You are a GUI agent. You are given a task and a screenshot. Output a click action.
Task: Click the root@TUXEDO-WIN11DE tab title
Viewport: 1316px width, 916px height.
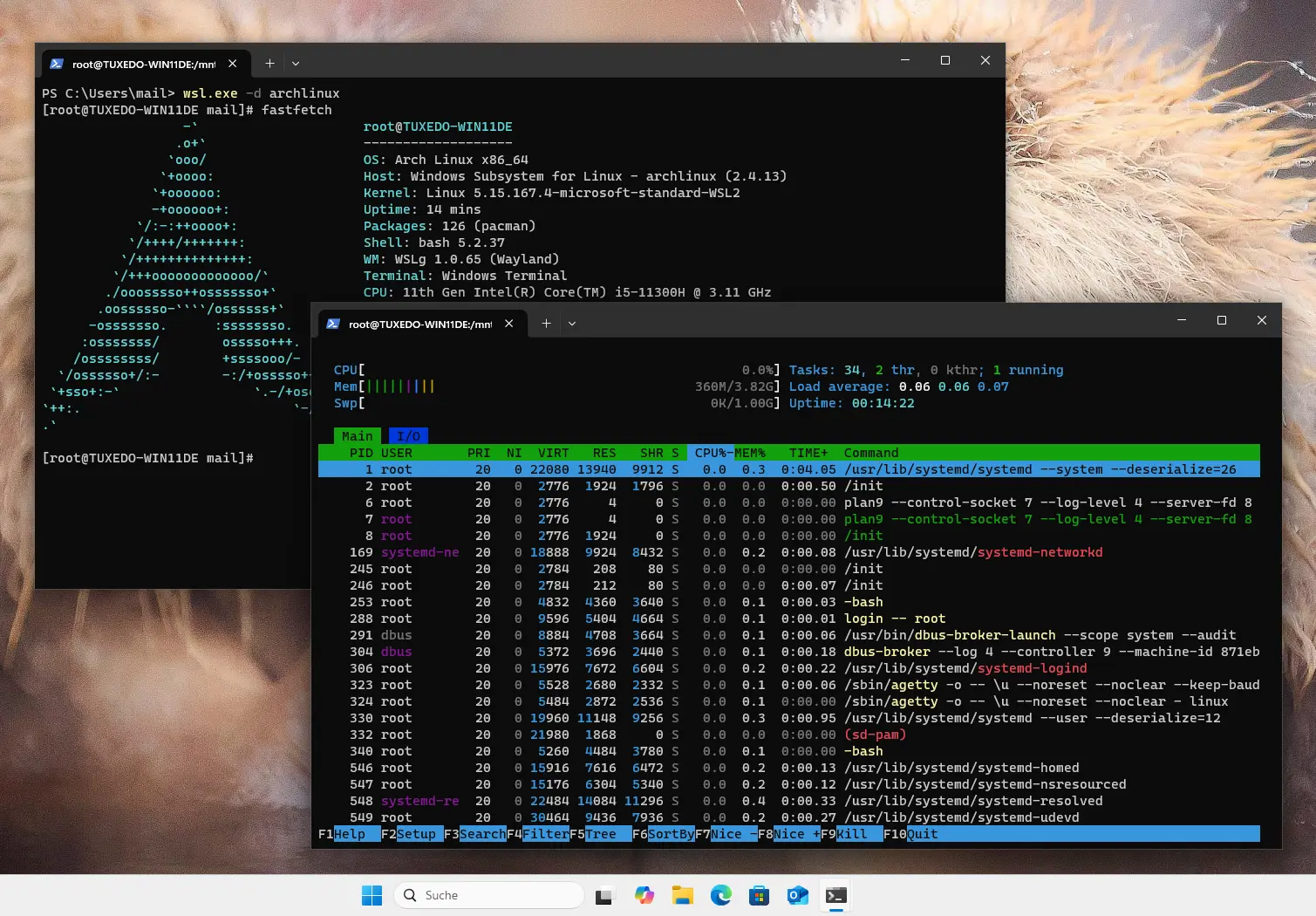(x=419, y=323)
